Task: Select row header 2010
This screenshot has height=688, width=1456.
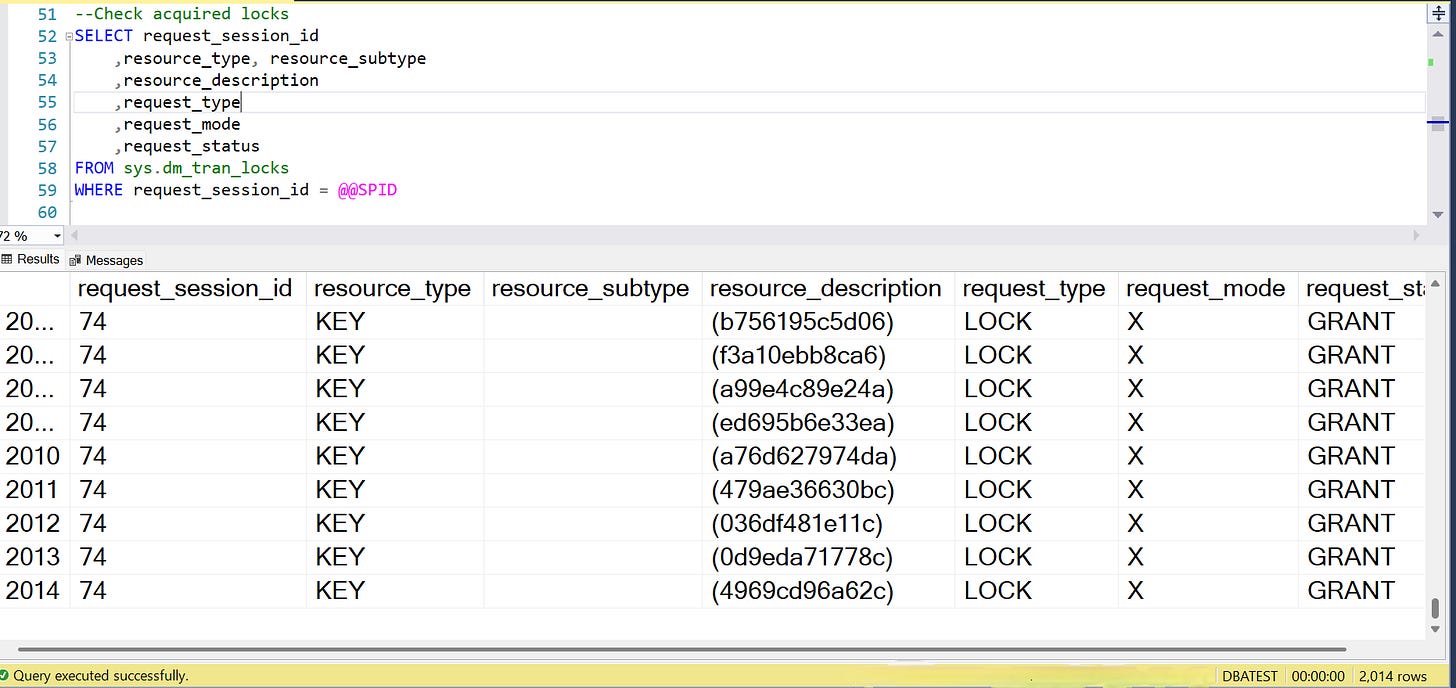Action: [33, 456]
